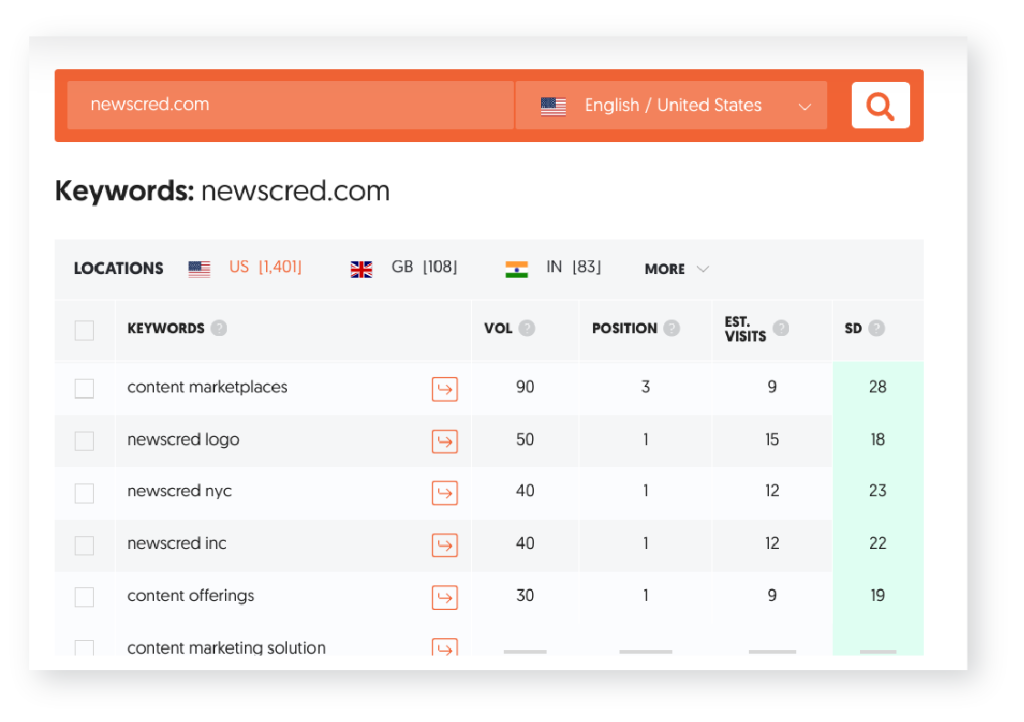Screen dimensions: 1024x722
Task: Show help tooltip for SD column
Action: coord(877,328)
